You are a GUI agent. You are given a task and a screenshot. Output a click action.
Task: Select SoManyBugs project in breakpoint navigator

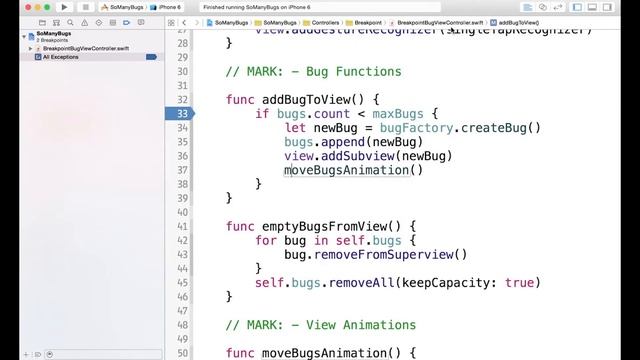[53, 33]
